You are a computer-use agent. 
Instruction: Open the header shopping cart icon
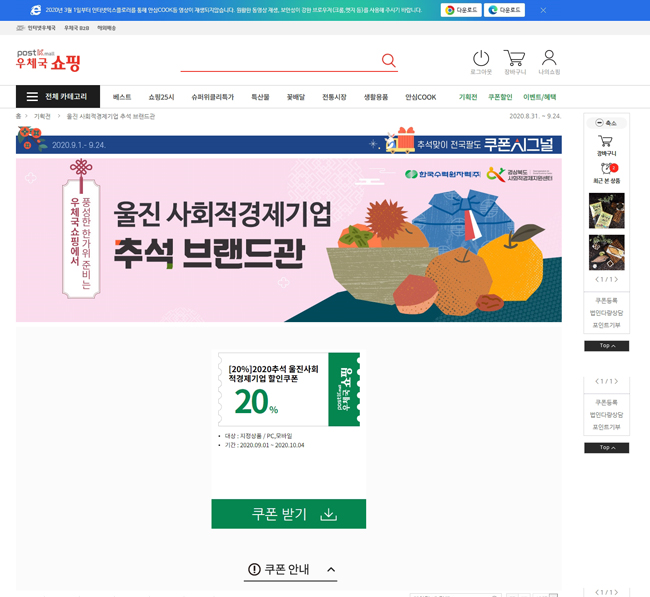[x=514, y=58]
